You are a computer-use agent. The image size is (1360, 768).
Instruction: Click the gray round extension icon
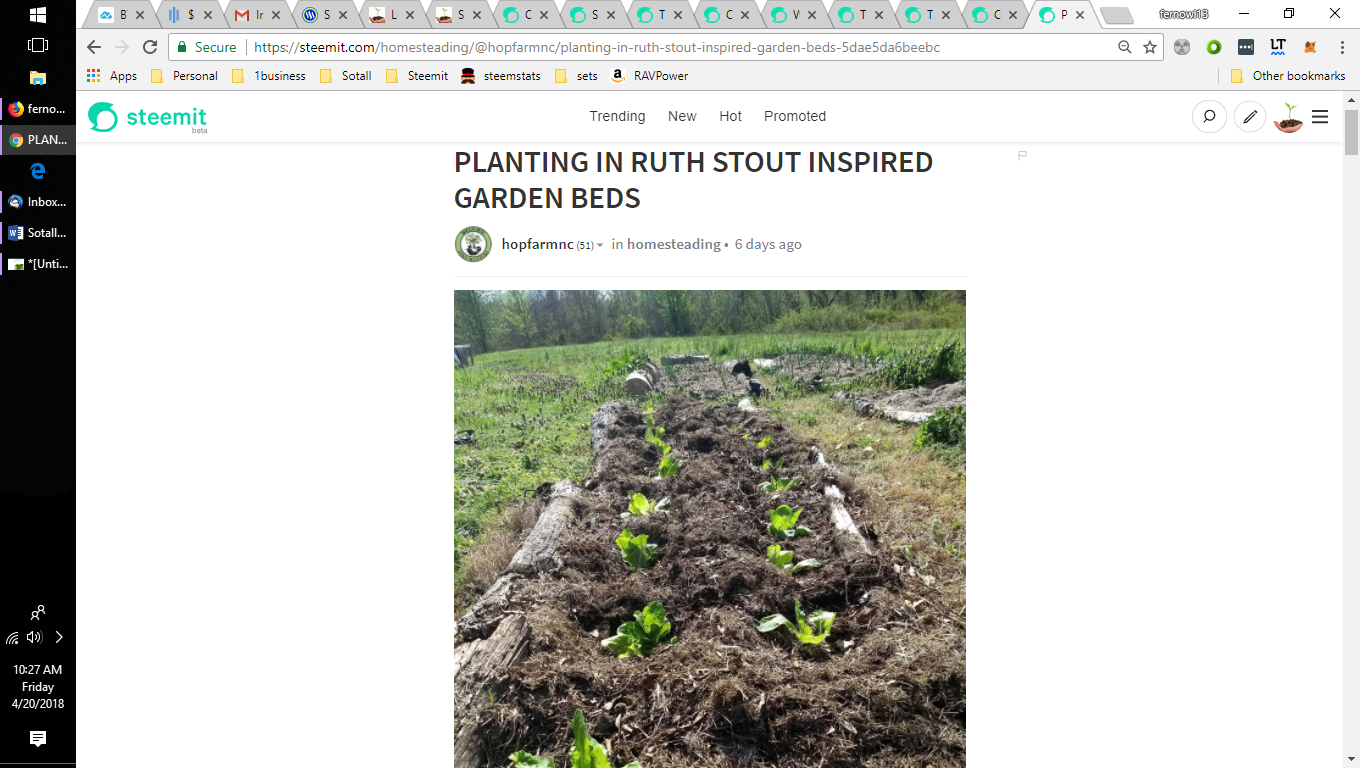(x=1182, y=47)
